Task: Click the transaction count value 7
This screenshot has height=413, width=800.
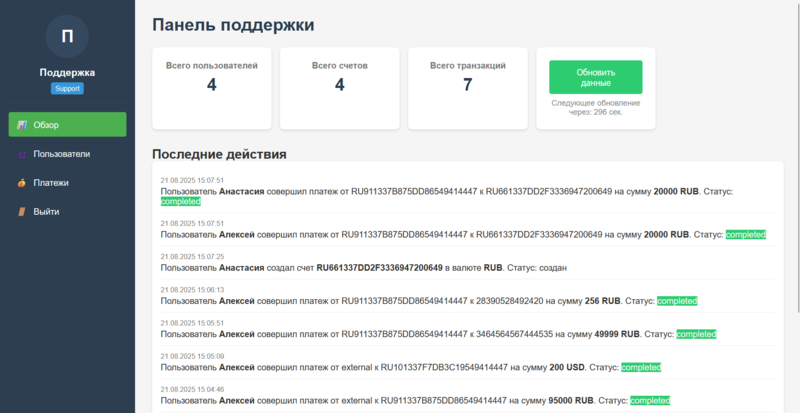Action: click(x=468, y=85)
